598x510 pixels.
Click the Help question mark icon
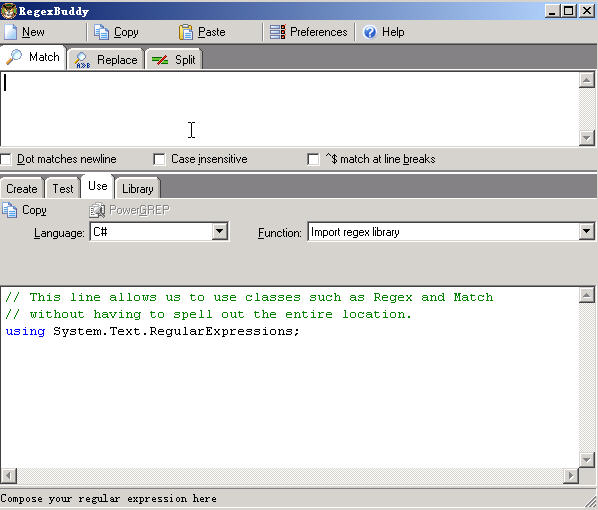pyautogui.click(x=370, y=32)
